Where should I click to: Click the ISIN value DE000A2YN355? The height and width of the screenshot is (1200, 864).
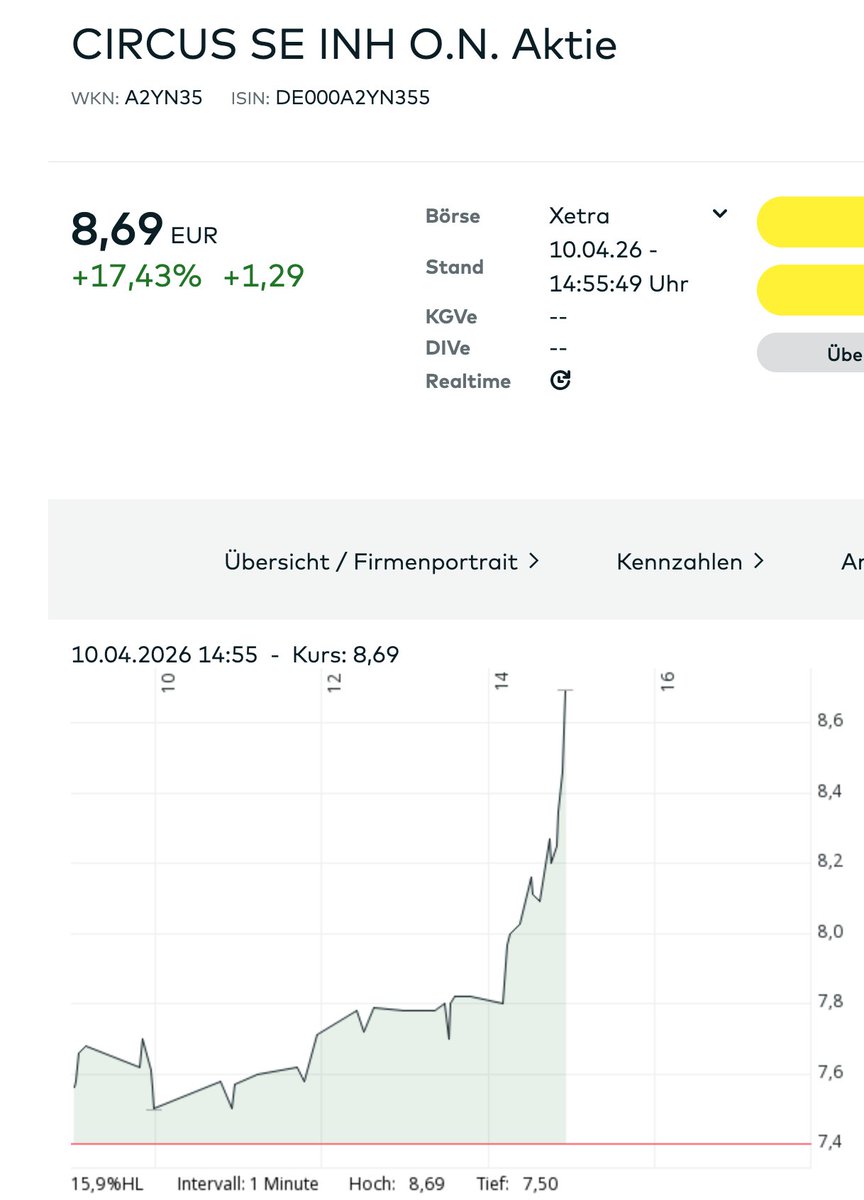353,98
